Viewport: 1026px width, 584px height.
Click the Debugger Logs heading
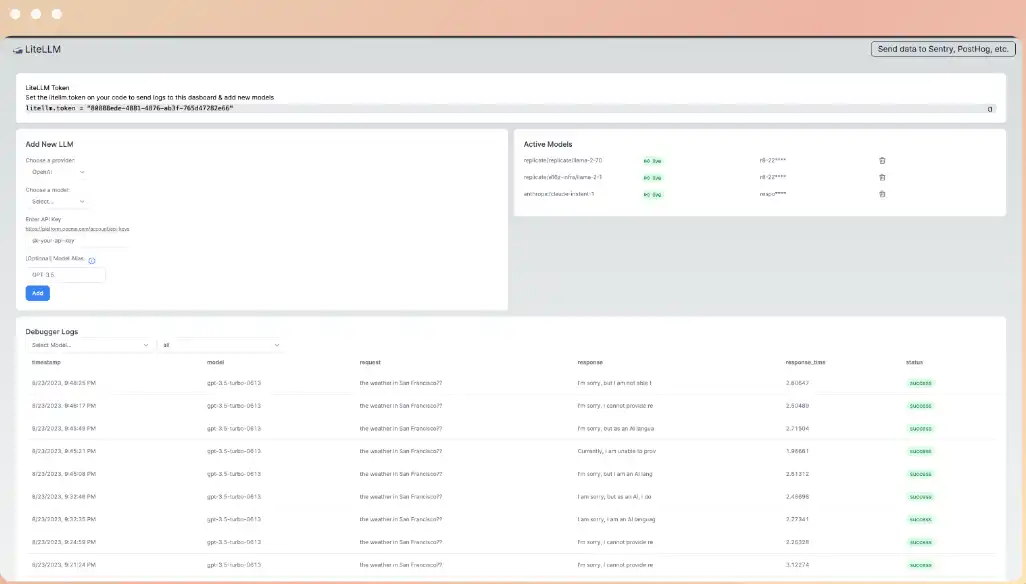[x=52, y=332]
